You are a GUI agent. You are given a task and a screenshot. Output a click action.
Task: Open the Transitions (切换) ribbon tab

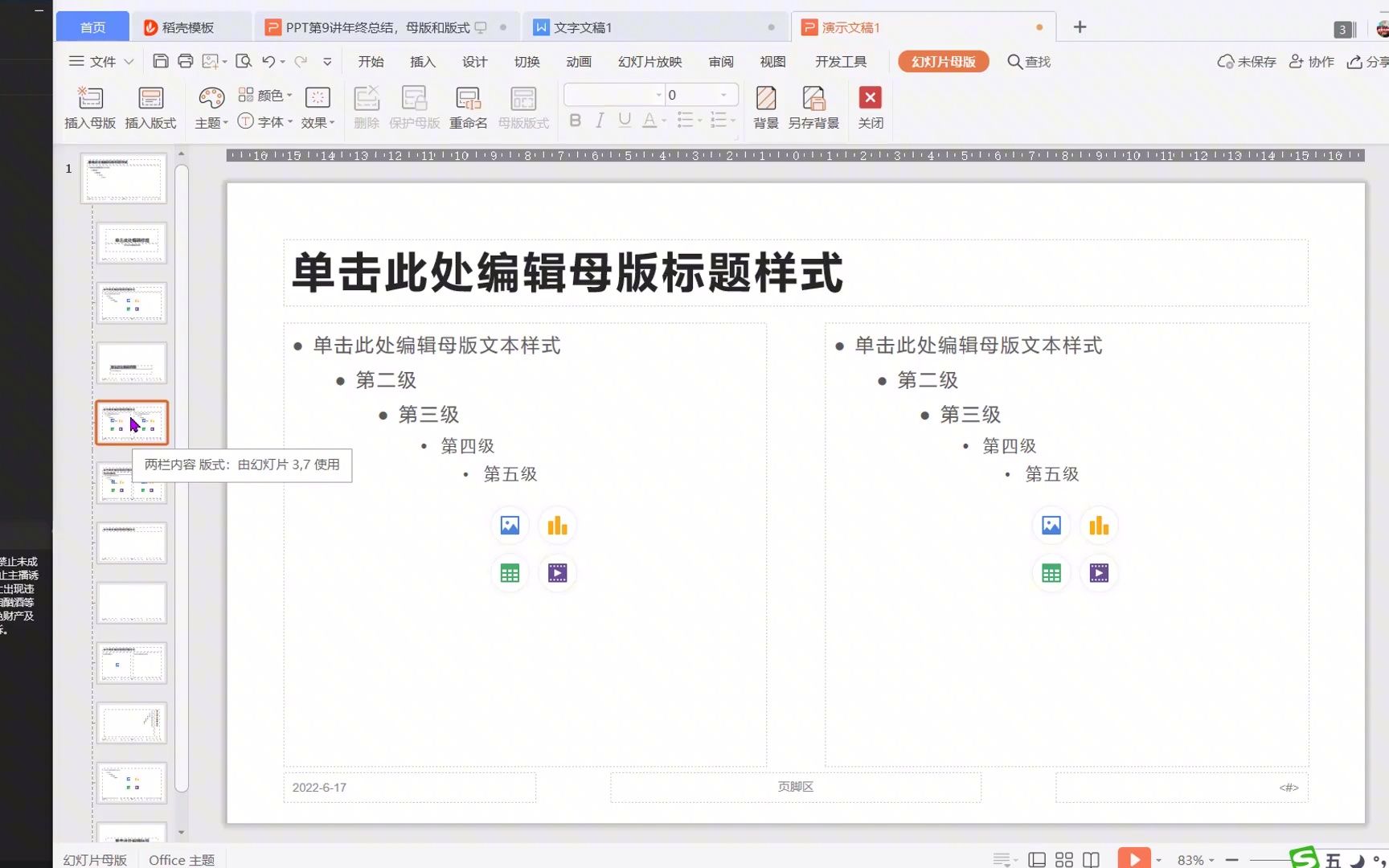[527, 62]
